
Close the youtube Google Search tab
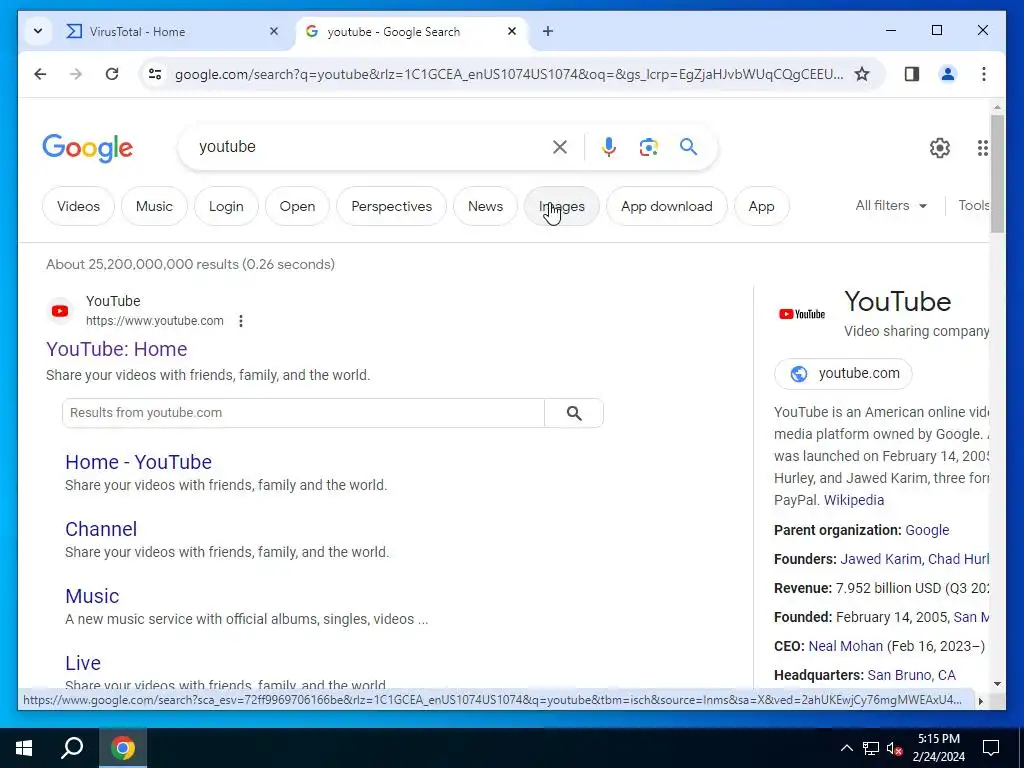pos(512,31)
